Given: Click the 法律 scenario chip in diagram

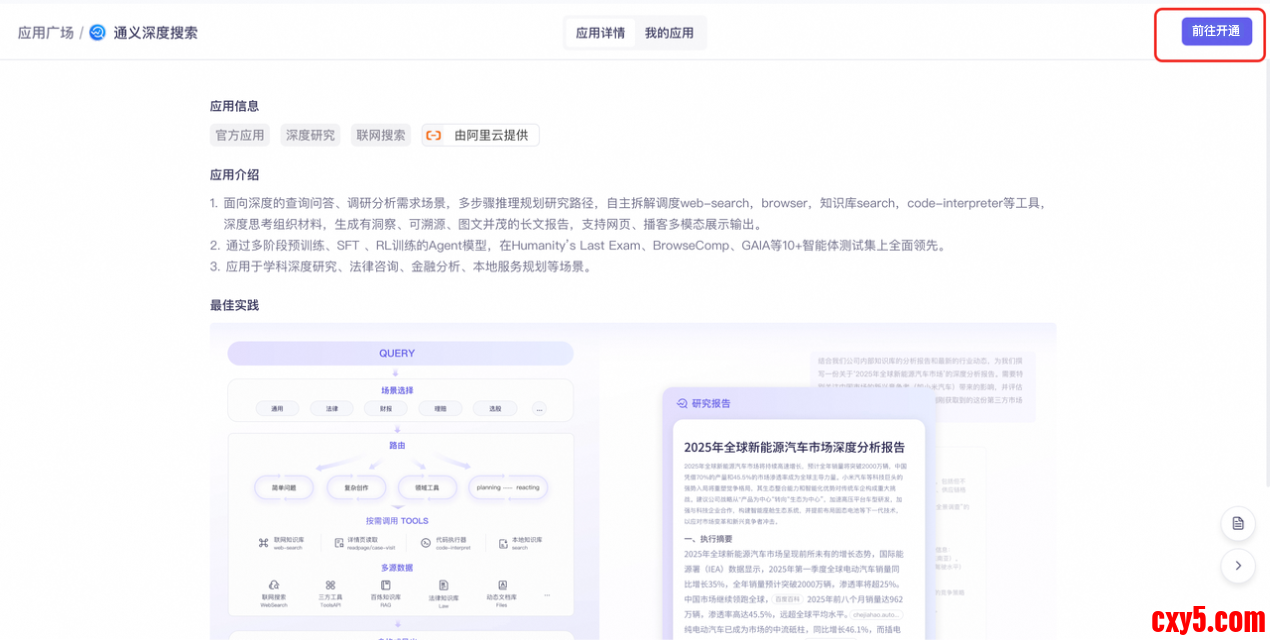Looking at the screenshot, I should pos(331,409).
